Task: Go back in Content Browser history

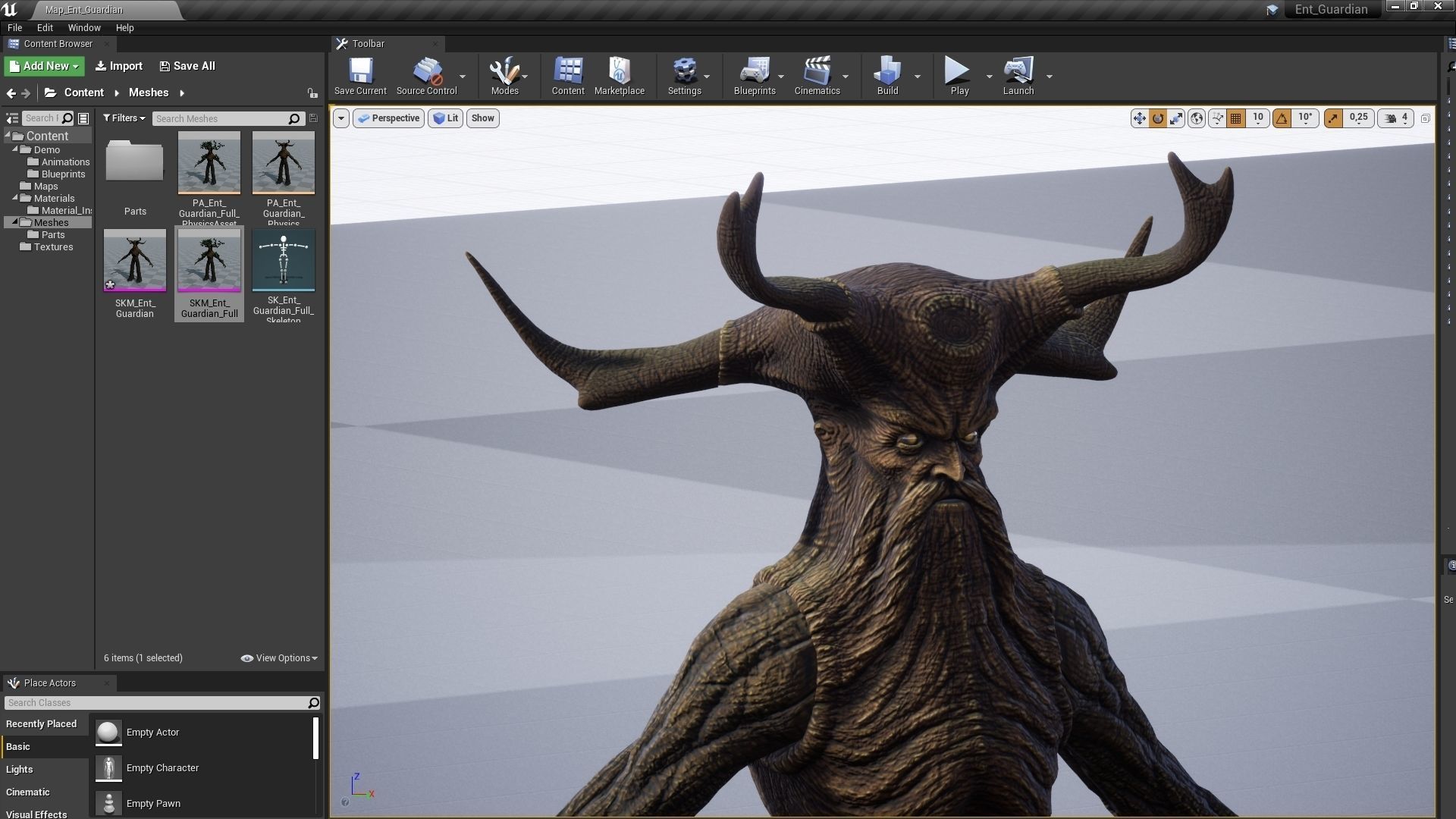Action: pos(11,93)
